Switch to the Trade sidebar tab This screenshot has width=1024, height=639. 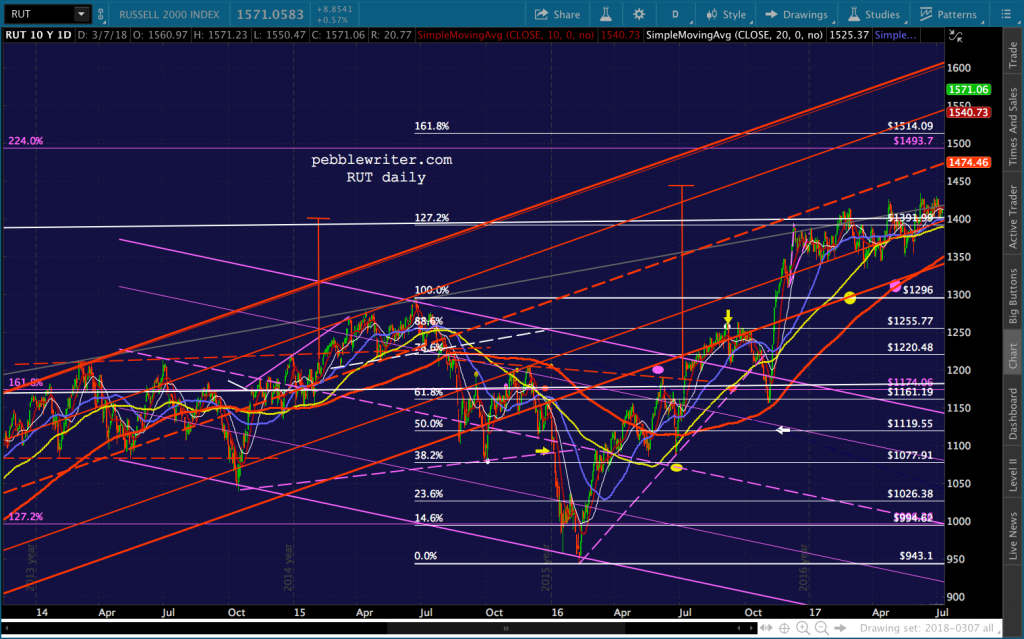point(1013,55)
